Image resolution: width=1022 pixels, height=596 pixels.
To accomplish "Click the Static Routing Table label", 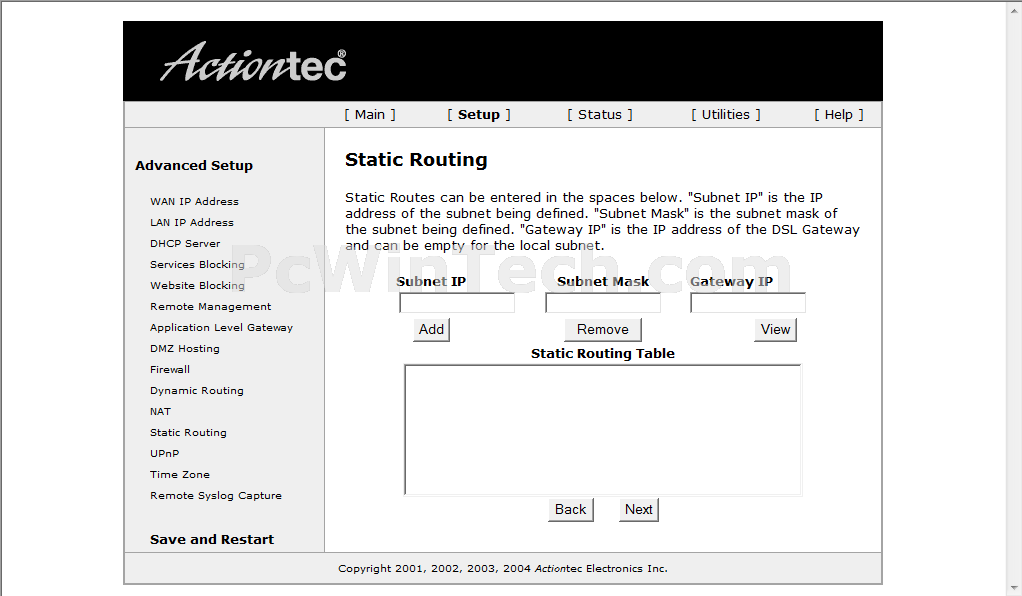I will [x=603, y=353].
